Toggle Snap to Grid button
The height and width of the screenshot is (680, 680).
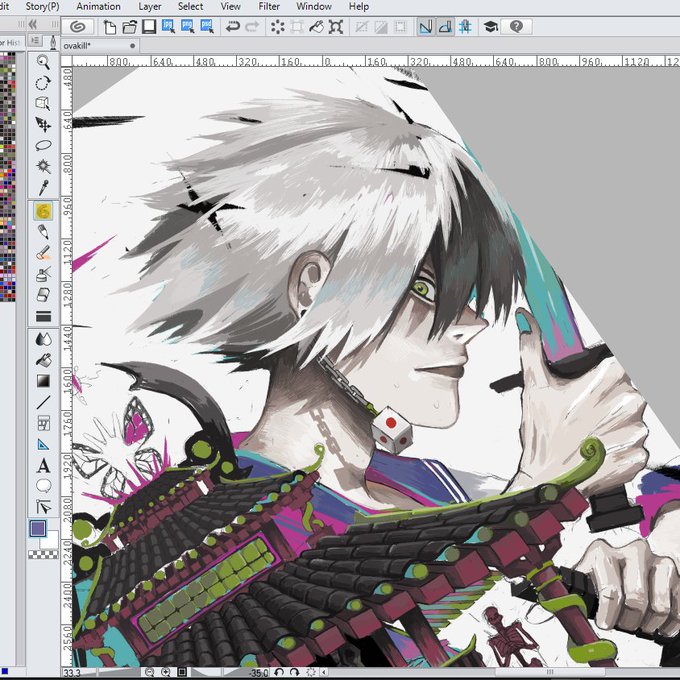[x=465, y=27]
